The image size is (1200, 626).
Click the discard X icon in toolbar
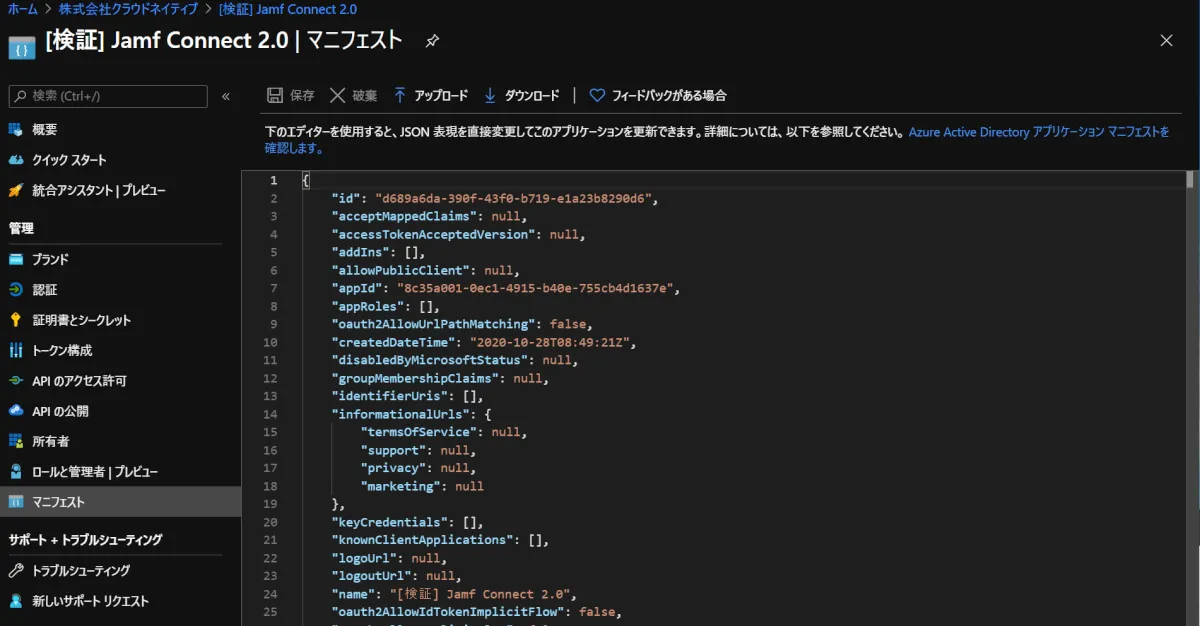coord(337,96)
